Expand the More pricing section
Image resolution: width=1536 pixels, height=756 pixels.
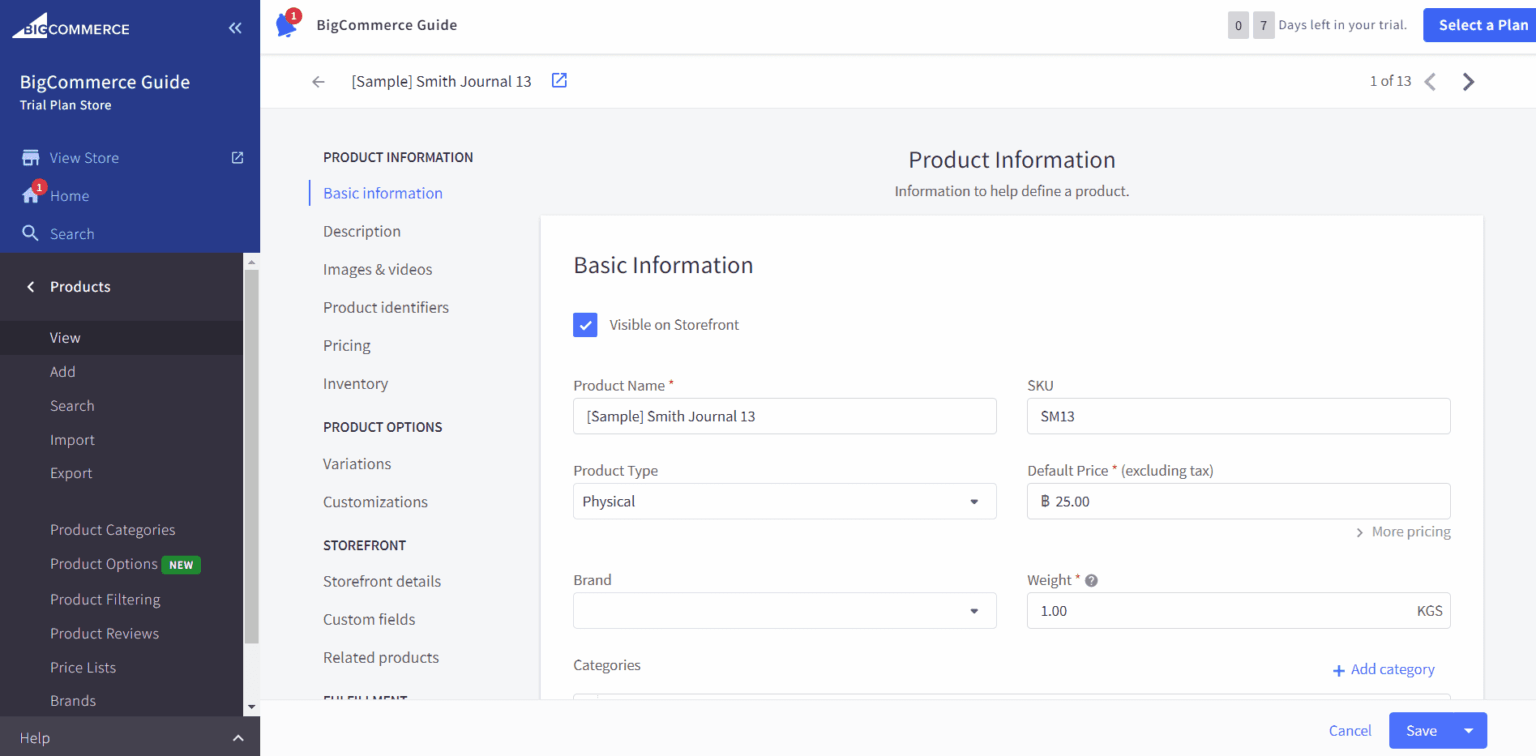1404,531
